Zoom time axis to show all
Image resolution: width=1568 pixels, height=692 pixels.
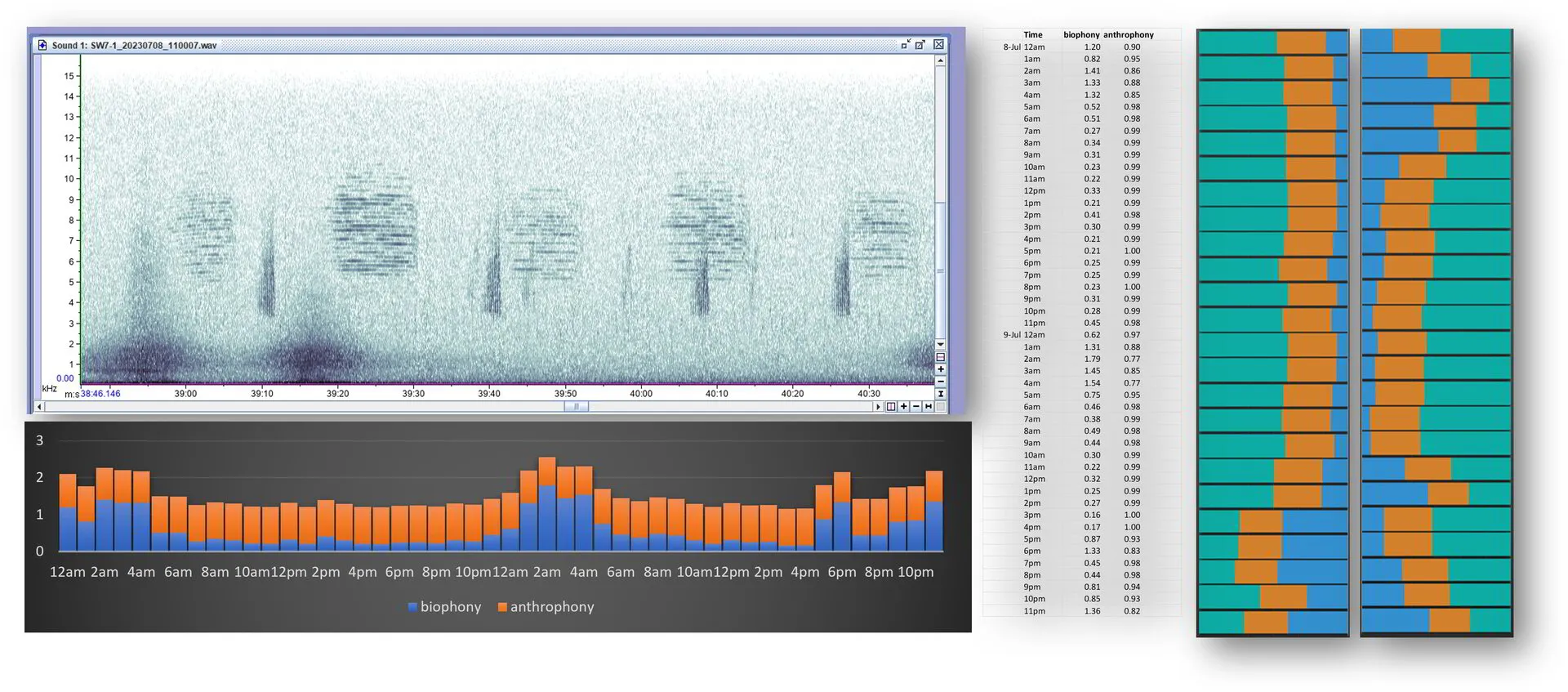click(x=928, y=406)
